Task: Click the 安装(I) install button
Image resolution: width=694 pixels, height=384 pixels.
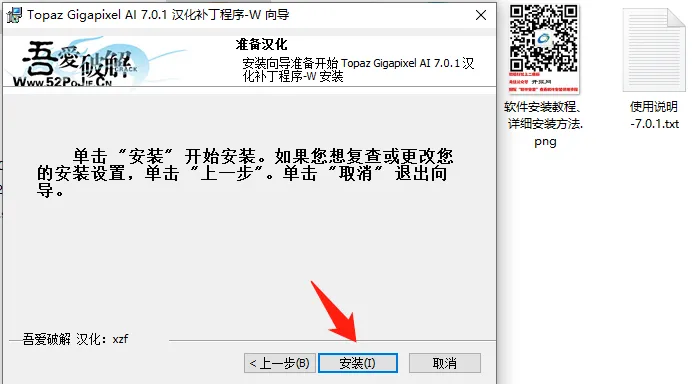Action: coord(358,363)
